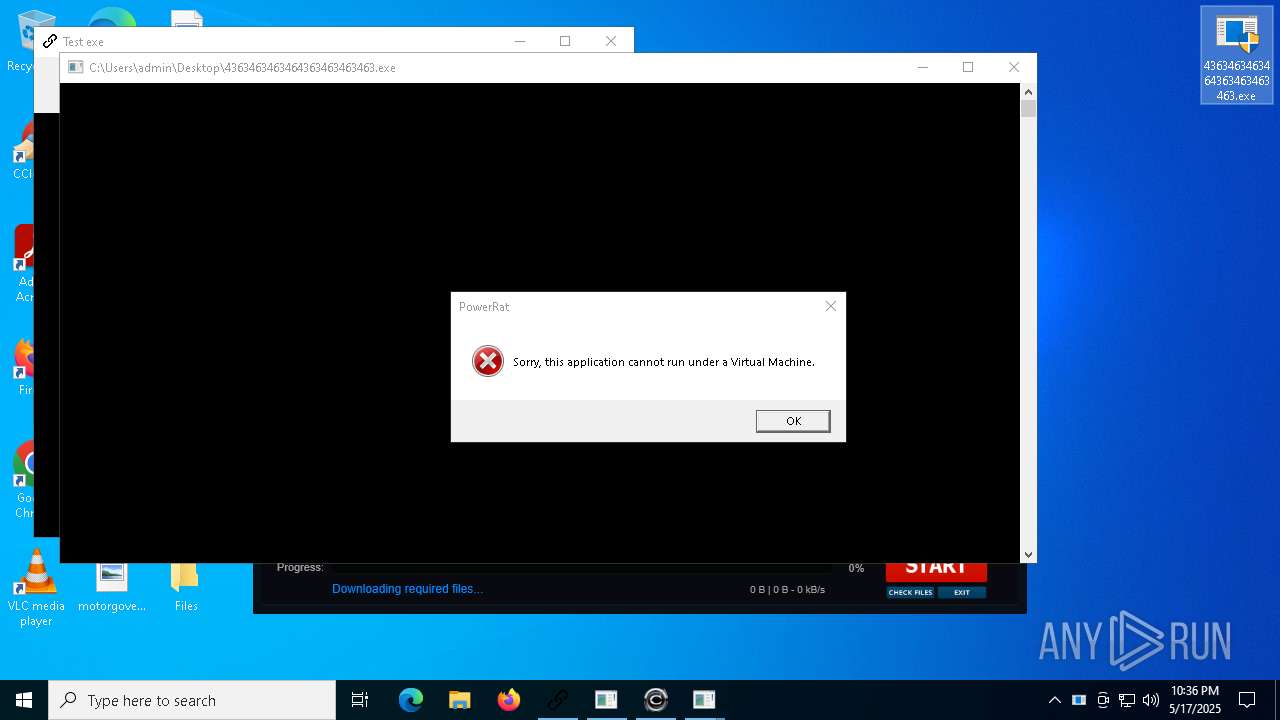The height and width of the screenshot is (720, 1280).
Task: Switch to the circular C app in taskbar
Action: (x=656, y=700)
